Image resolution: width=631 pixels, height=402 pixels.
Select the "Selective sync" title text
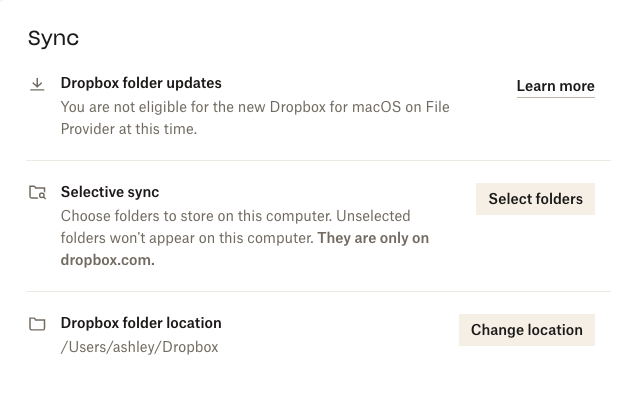[x=110, y=192]
